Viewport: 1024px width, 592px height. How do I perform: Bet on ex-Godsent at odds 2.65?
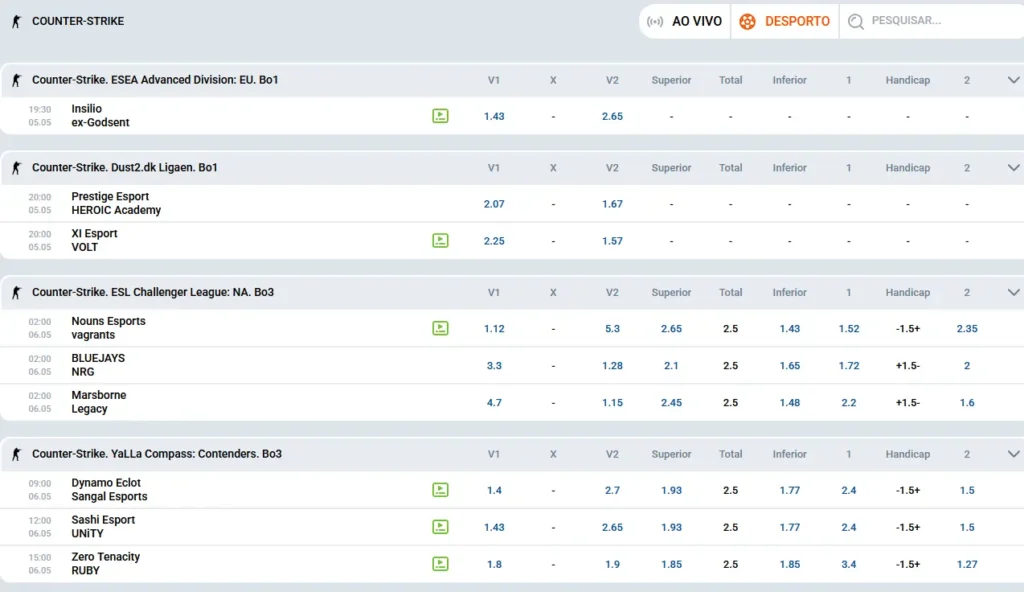coord(612,116)
